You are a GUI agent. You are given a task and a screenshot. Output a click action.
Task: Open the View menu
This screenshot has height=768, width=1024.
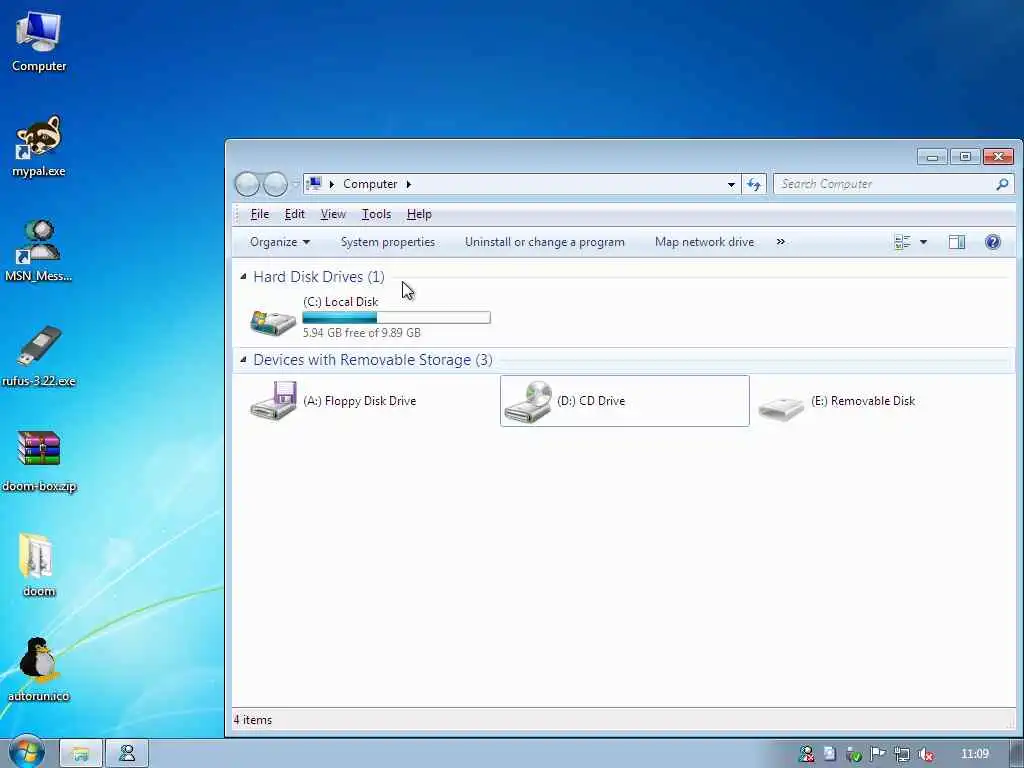pos(333,214)
